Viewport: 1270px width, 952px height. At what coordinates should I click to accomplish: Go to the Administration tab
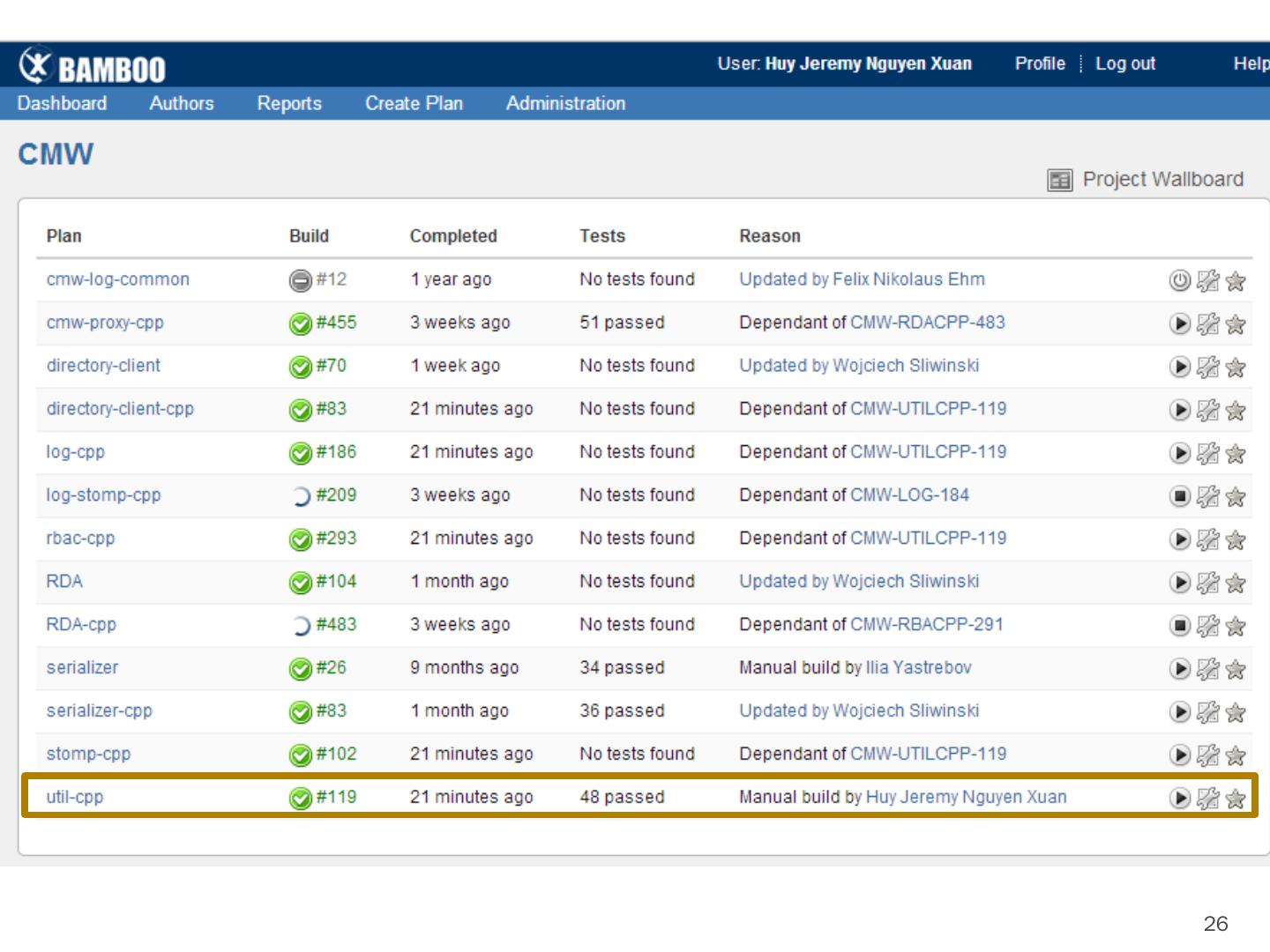point(565,103)
